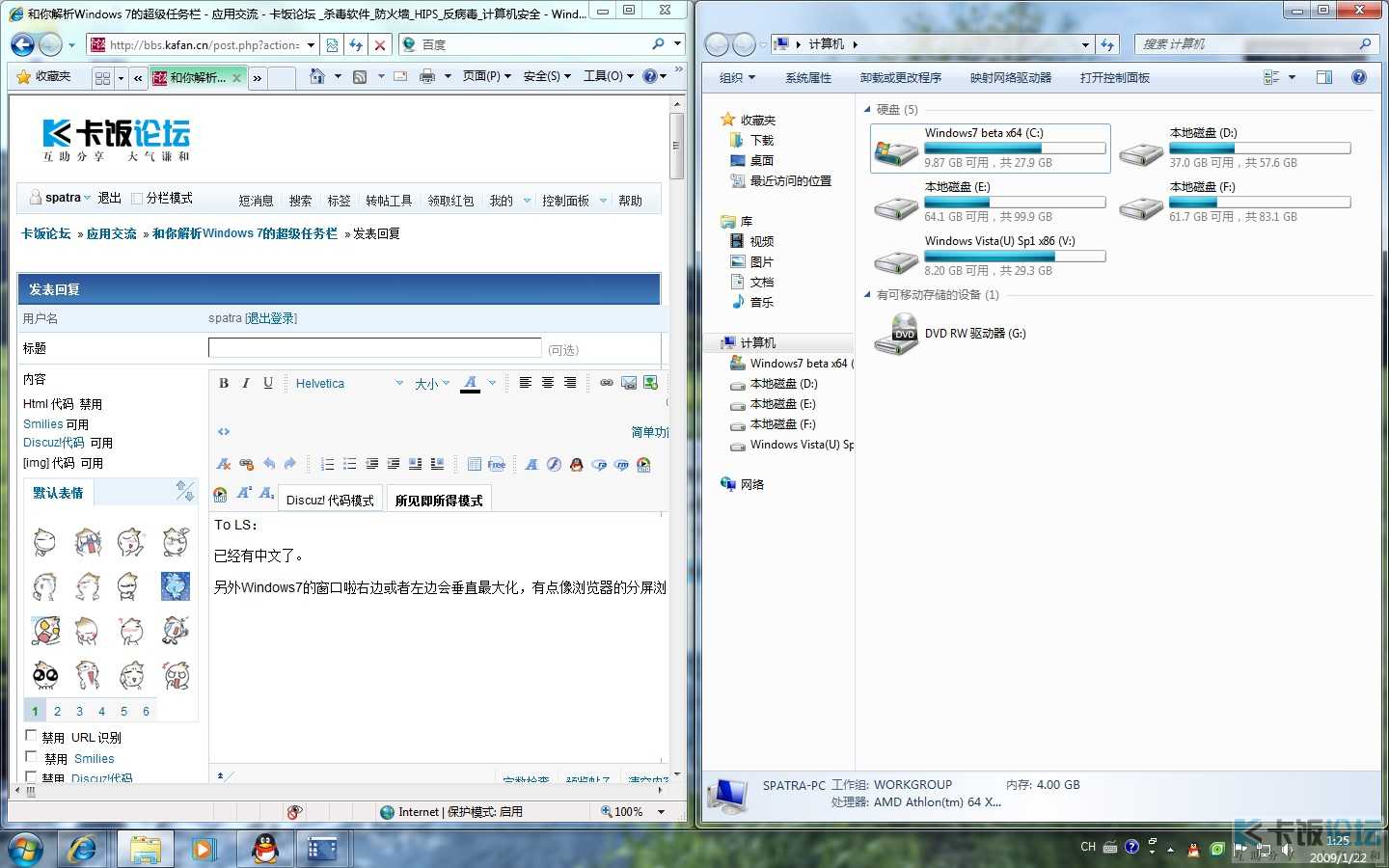This screenshot has height=868, width=1389.
Task: Switch to 所见即所得模式 tab
Action: tap(439, 500)
